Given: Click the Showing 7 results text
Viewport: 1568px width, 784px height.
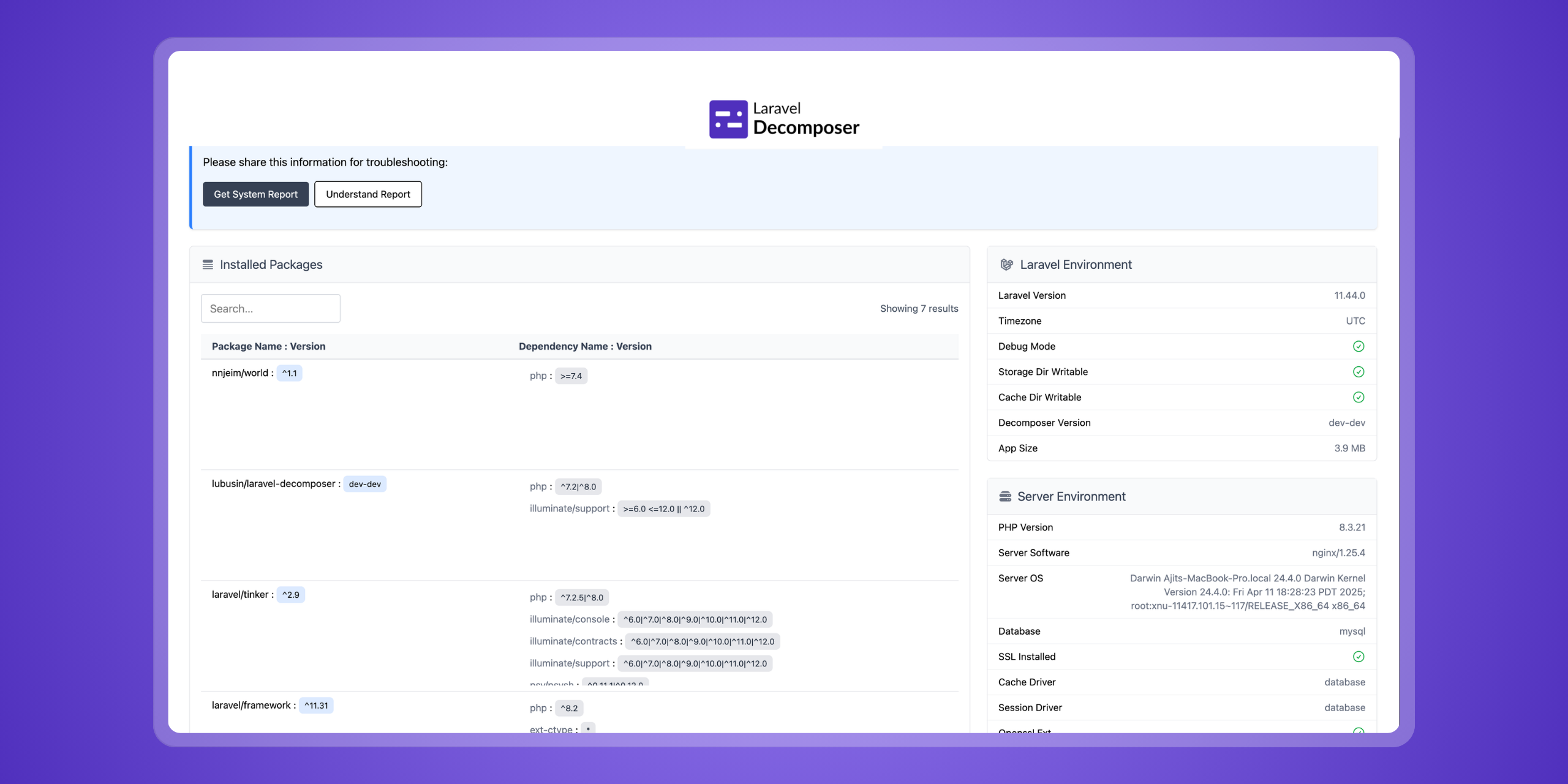Looking at the screenshot, I should (x=919, y=309).
